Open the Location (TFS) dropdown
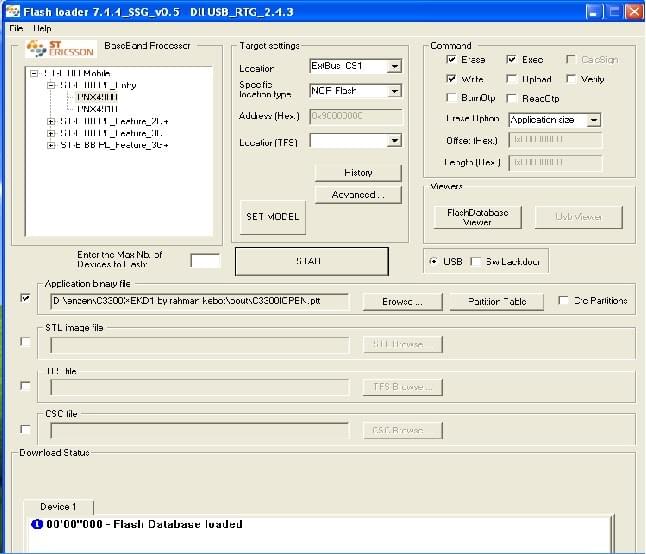646x554 pixels. (x=394, y=140)
